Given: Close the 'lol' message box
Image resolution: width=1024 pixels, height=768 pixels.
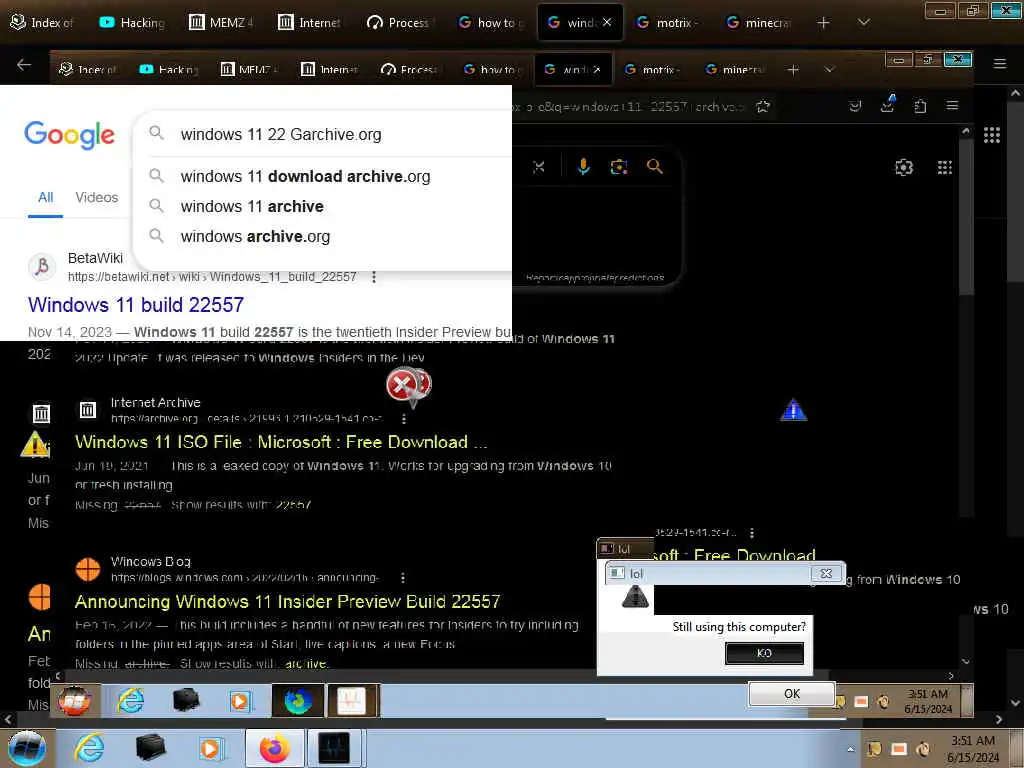Looking at the screenshot, I should 826,573.
